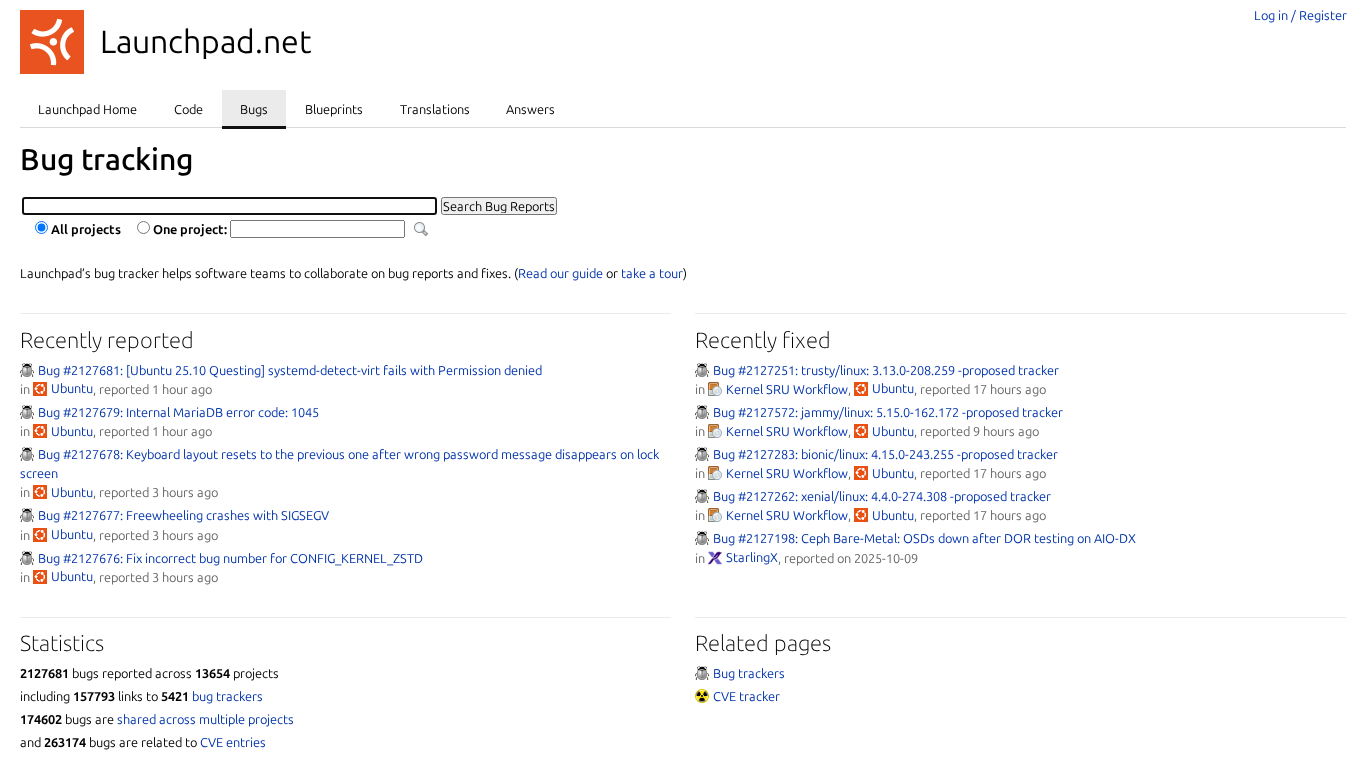Click the bug icon next to Bug #2127681
1366x768 pixels.
[27, 370]
